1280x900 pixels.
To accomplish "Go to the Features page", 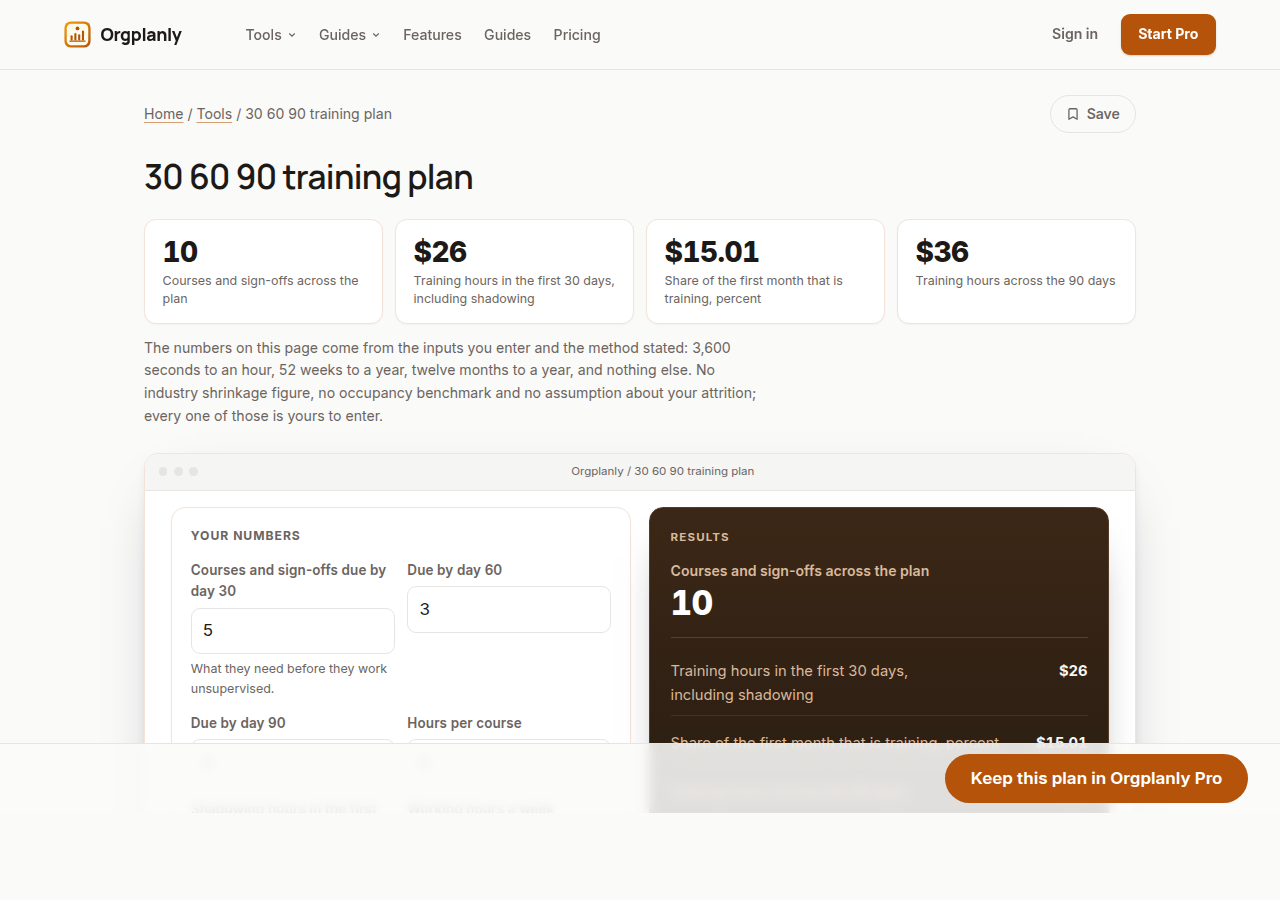I will [432, 35].
